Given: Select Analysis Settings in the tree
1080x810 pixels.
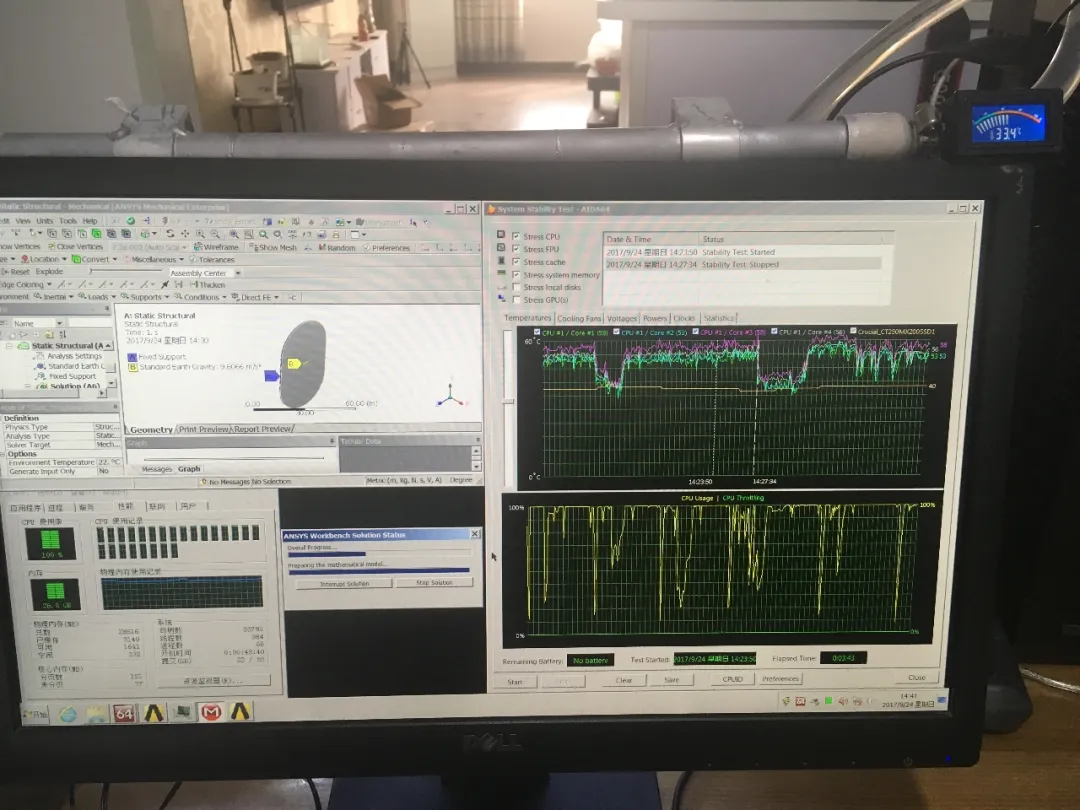Looking at the screenshot, I should (74, 356).
